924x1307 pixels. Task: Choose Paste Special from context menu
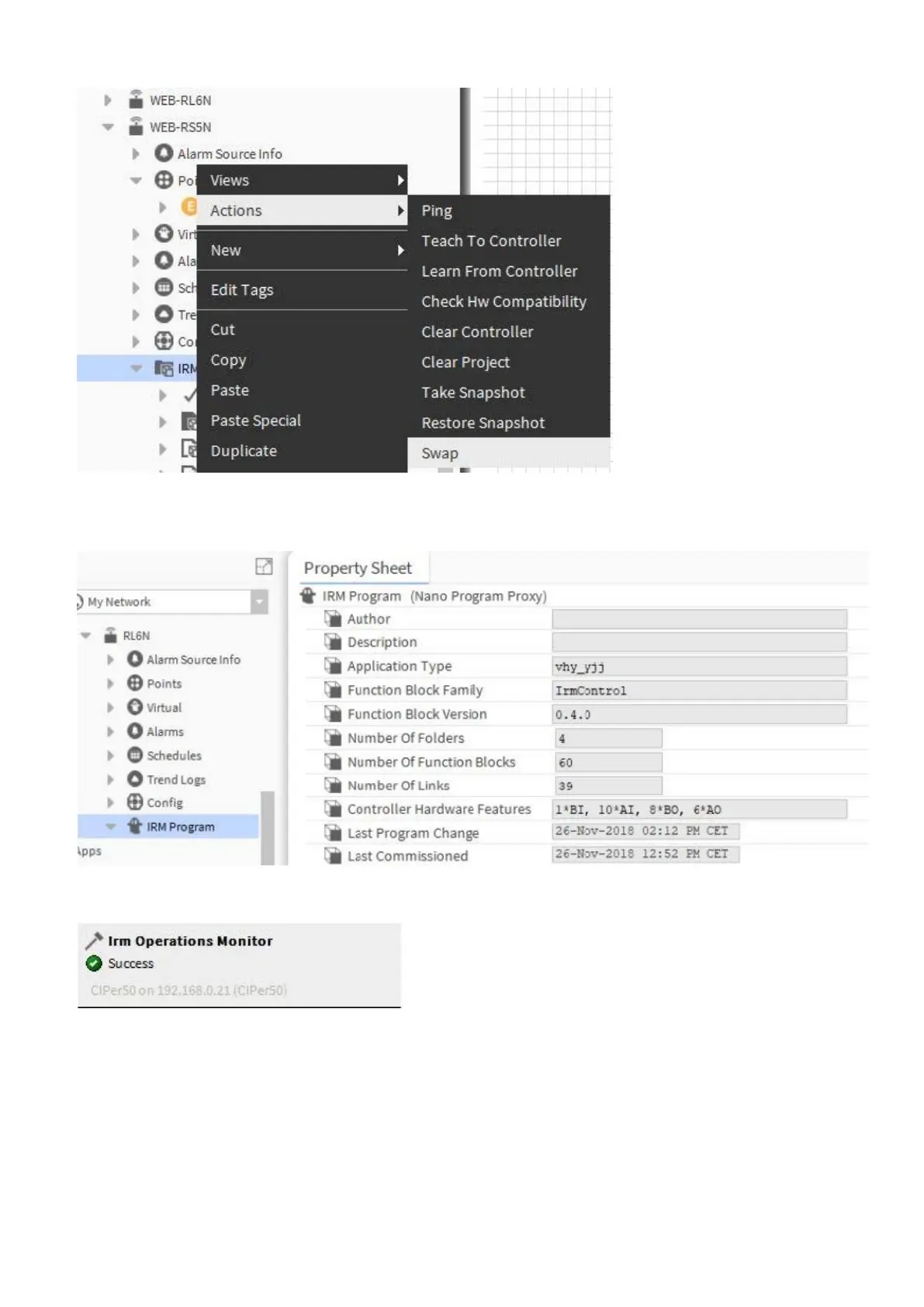(302, 420)
